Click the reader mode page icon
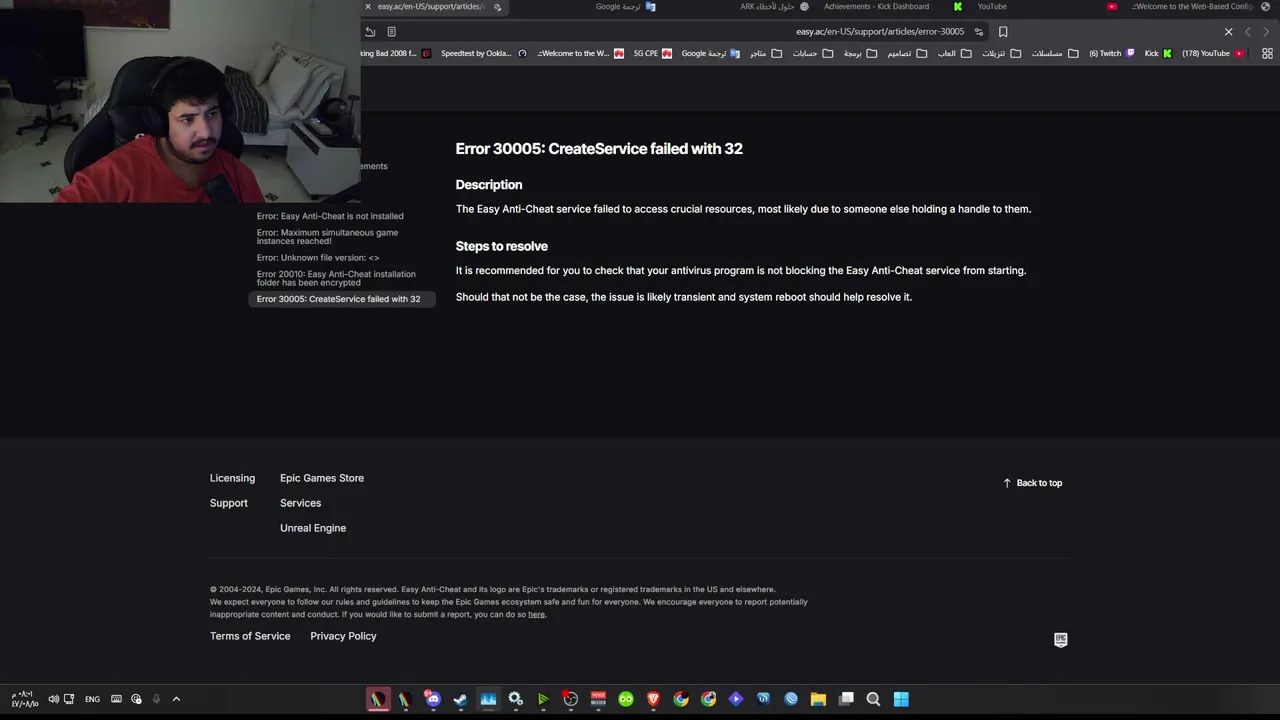This screenshot has width=1280, height=720. pos(391,32)
